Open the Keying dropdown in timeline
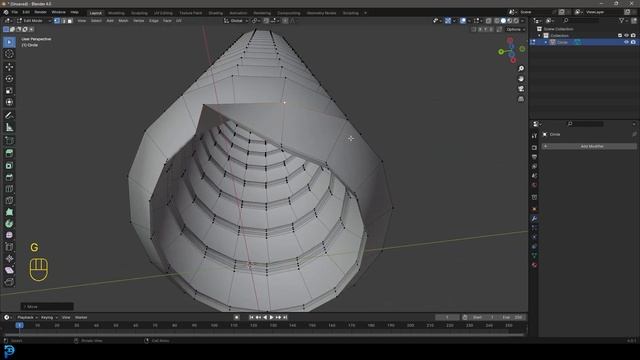This screenshot has width=640, height=360. [x=49, y=317]
